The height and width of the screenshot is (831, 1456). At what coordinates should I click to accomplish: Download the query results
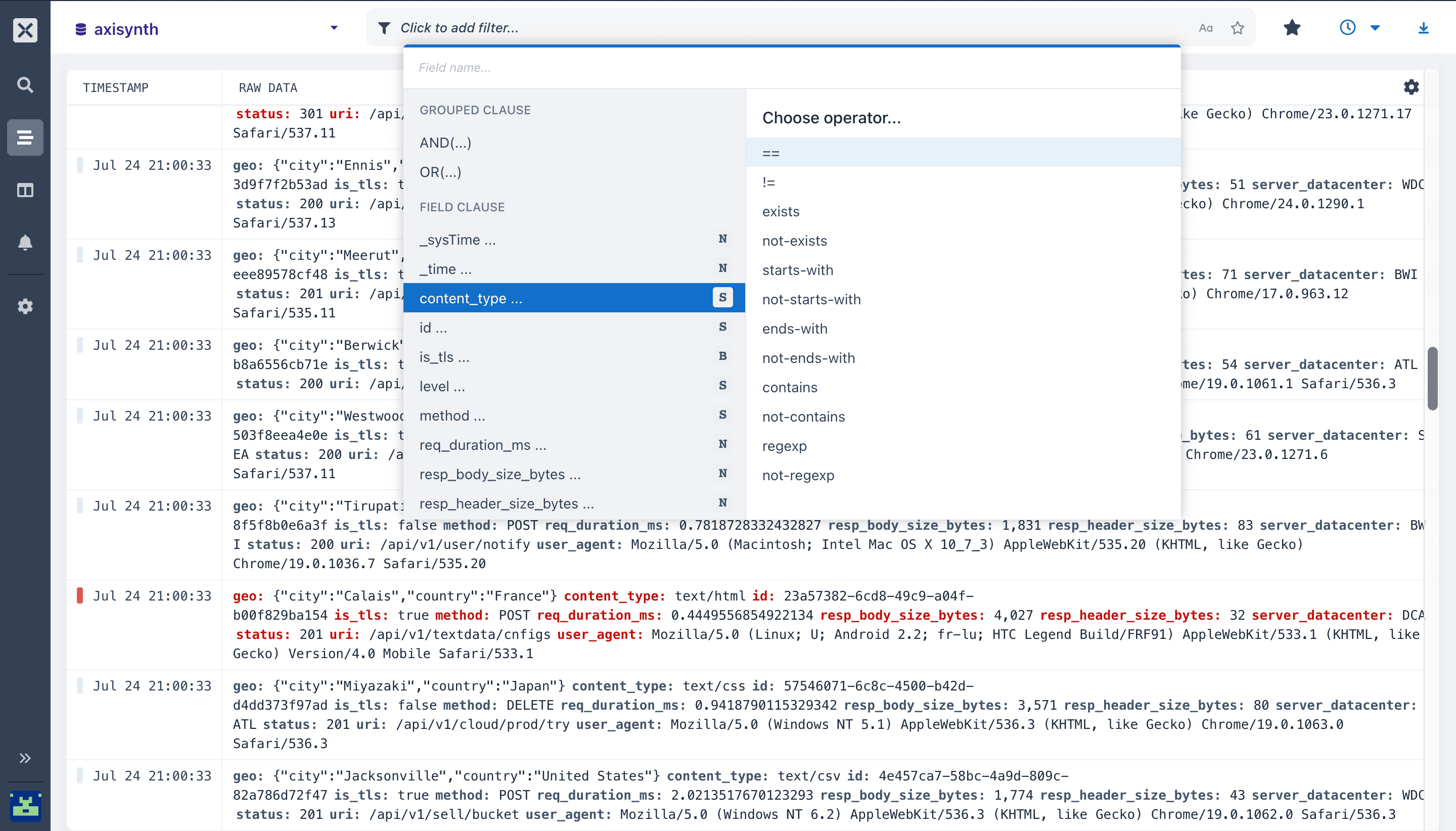[1425, 27]
